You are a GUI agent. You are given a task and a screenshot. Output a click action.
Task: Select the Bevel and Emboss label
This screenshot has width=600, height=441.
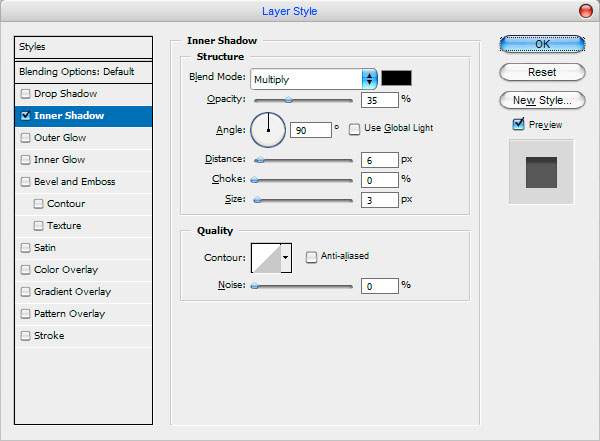pos(75,182)
